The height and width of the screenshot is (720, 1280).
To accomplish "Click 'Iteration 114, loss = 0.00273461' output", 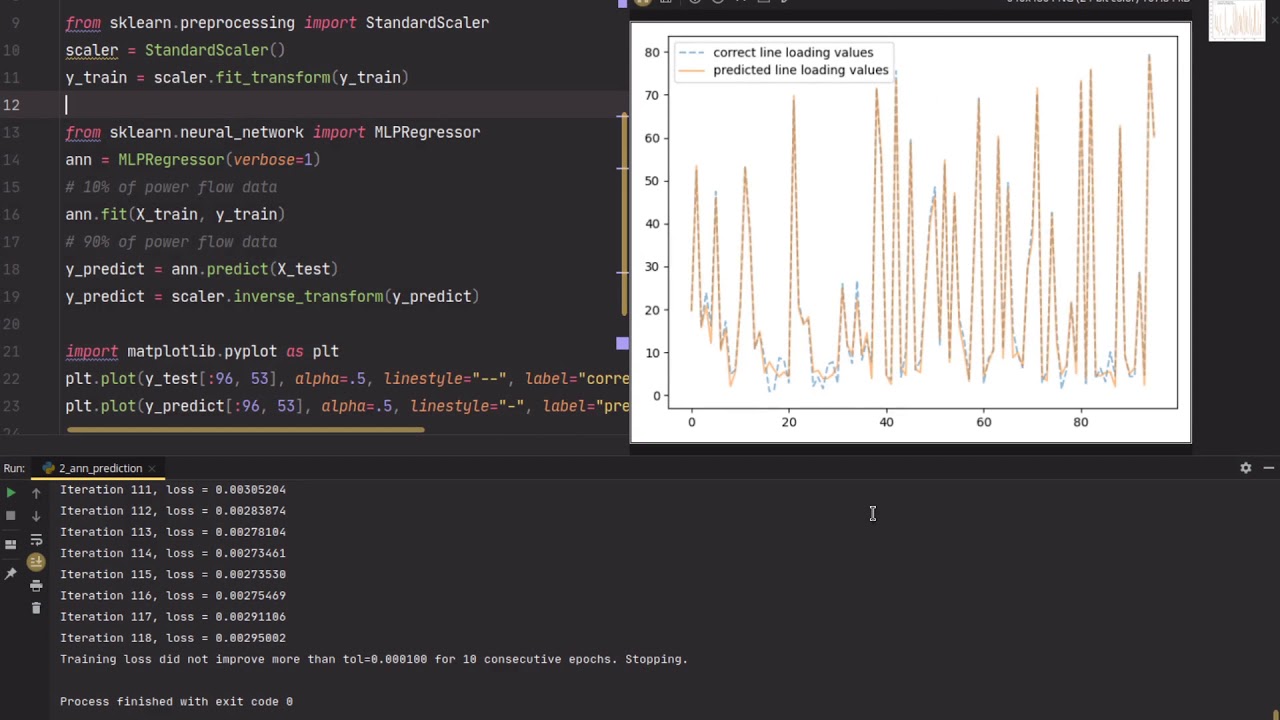I will 173,553.
